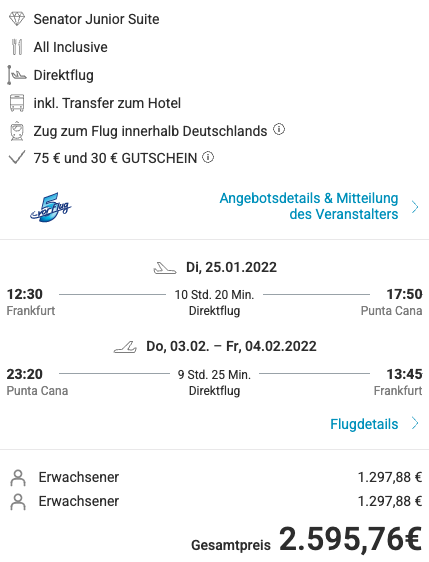Click the departing plane icon by 25.01.2022
The height and width of the screenshot is (562, 429).
(165, 268)
